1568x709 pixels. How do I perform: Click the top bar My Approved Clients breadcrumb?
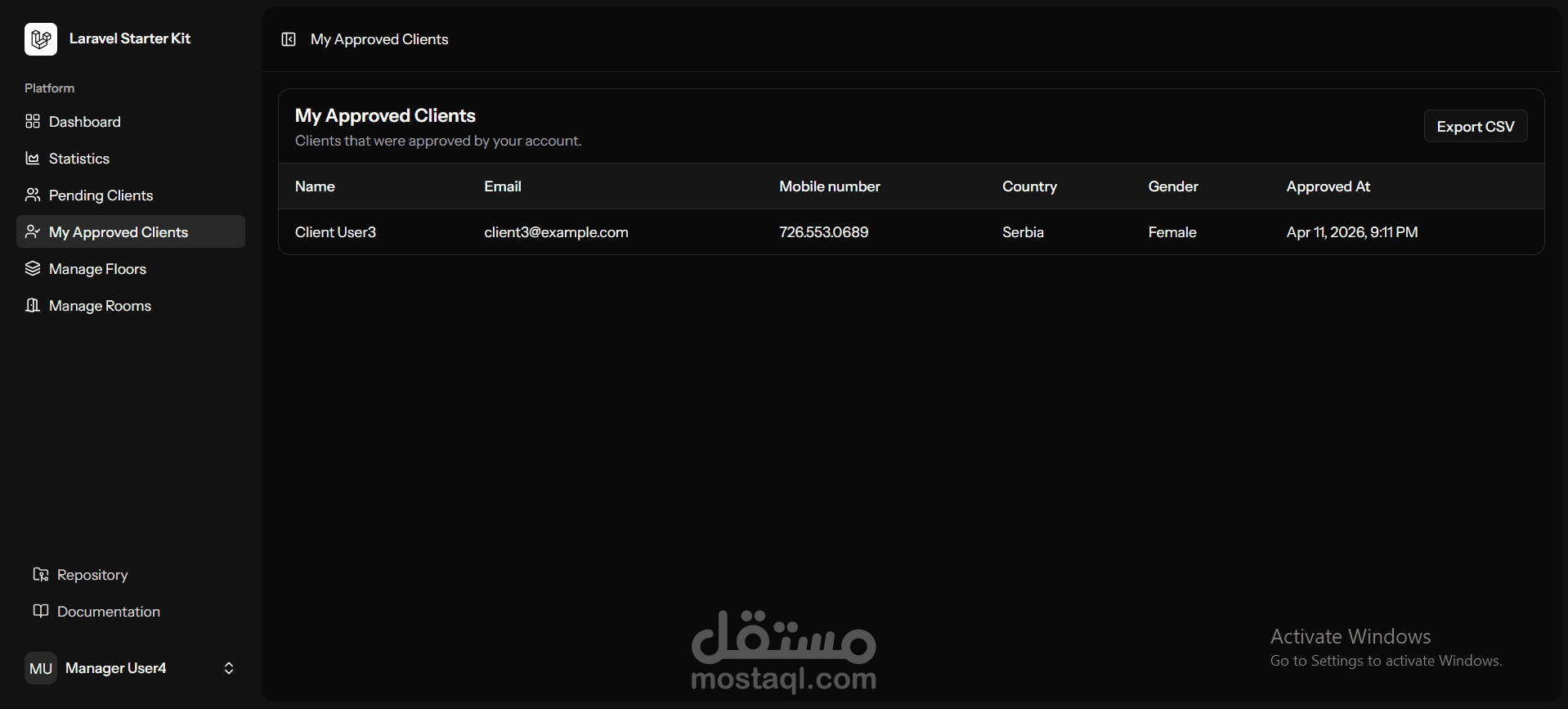379,39
